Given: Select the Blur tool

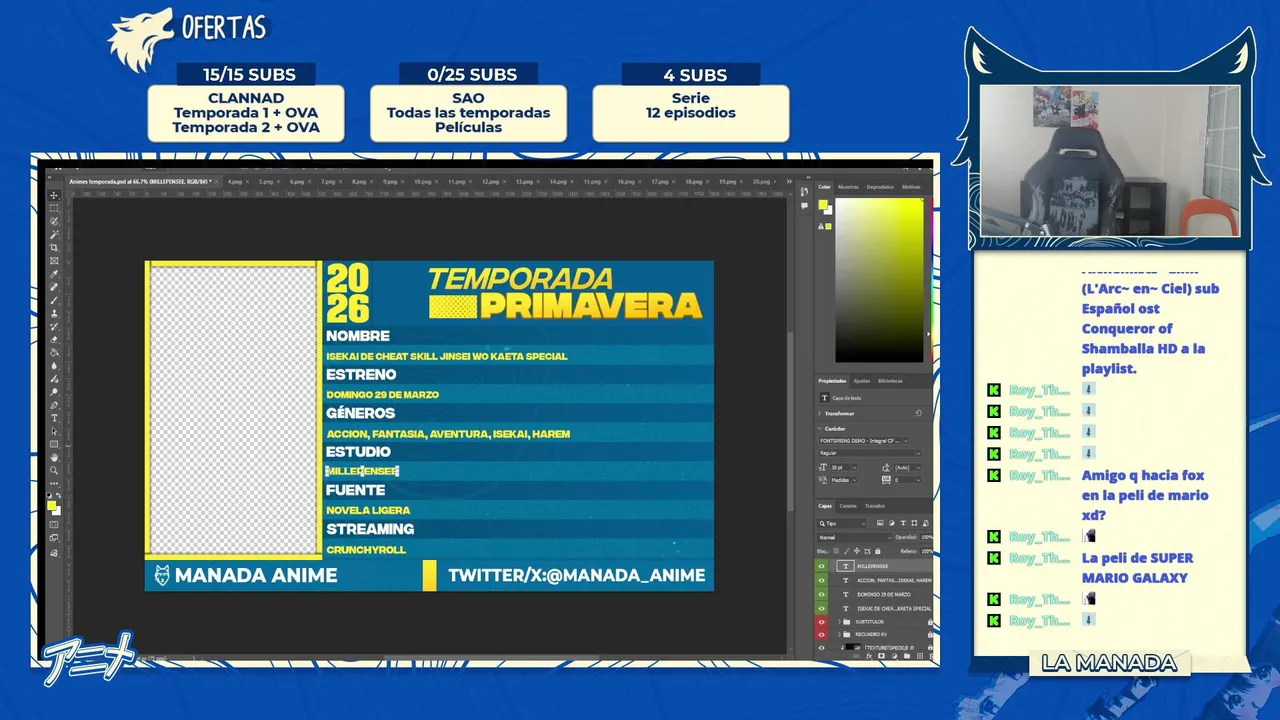Looking at the screenshot, I should tap(54, 365).
